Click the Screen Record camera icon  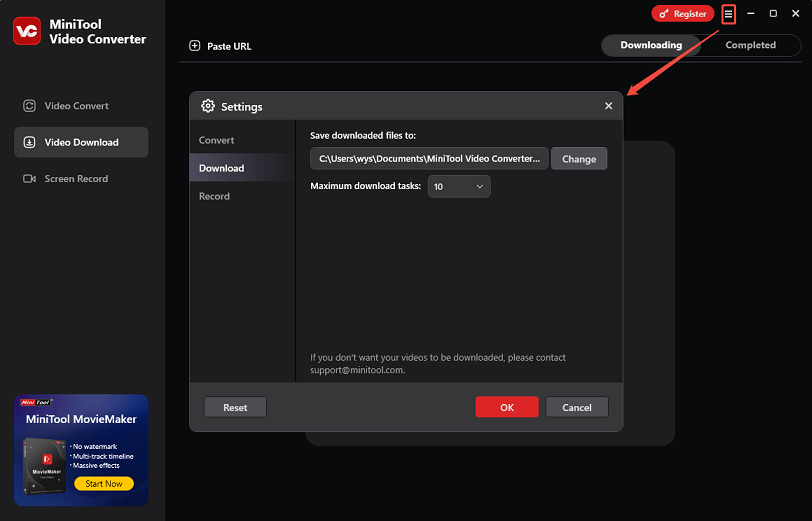pos(30,179)
